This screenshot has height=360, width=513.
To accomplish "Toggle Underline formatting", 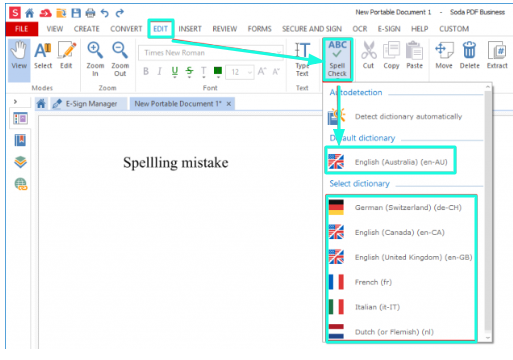I will (x=175, y=72).
